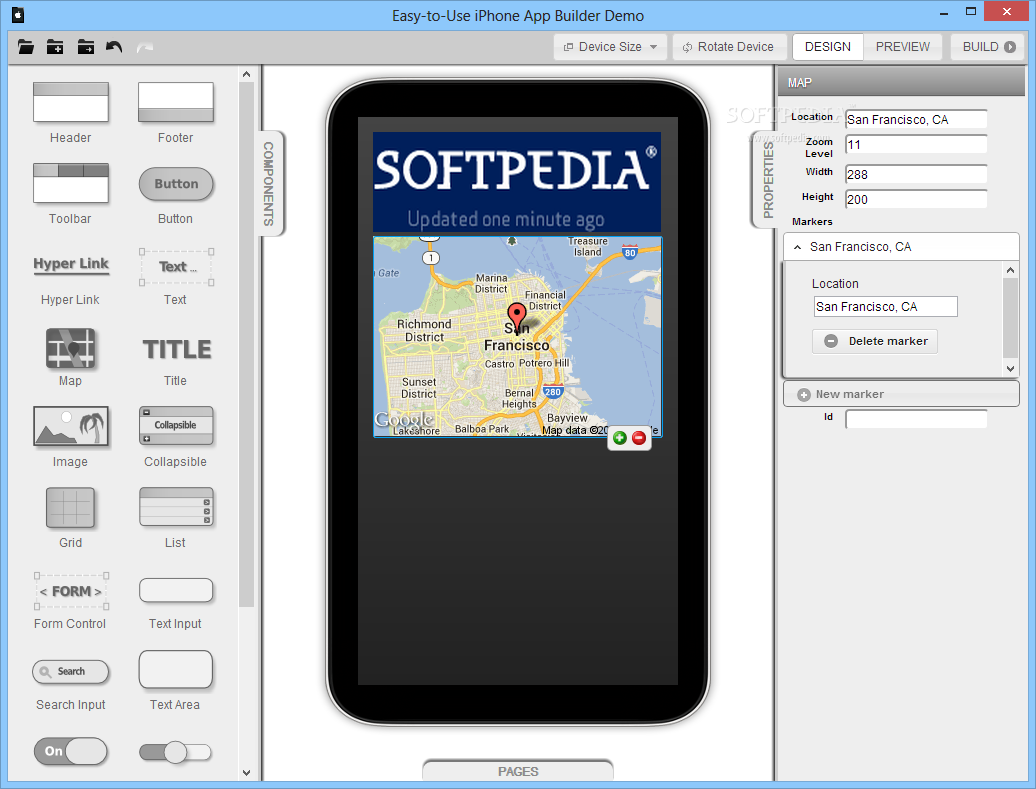The height and width of the screenshot is (789, 1036).
Task: Click the new folder plus icon
Action: click(55, 47)
